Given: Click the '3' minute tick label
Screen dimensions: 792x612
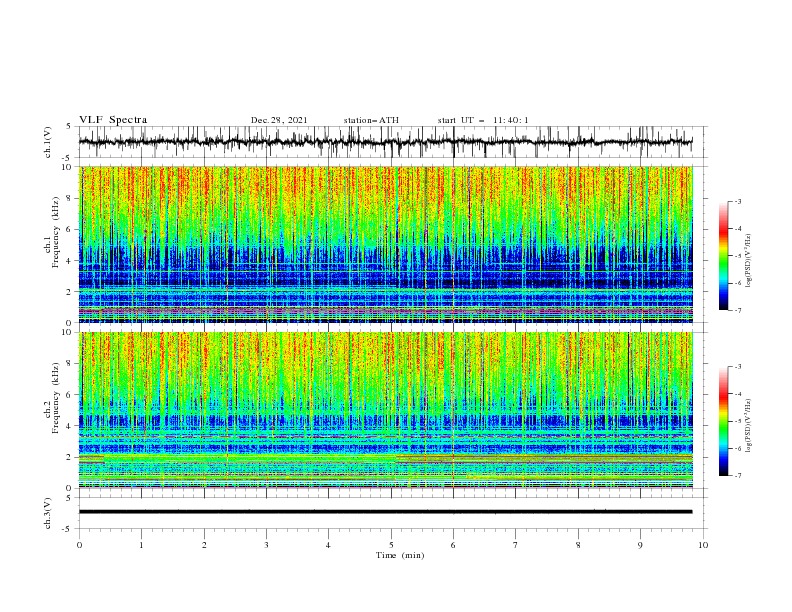Looking at the screenshot, I should pos(267,545).
